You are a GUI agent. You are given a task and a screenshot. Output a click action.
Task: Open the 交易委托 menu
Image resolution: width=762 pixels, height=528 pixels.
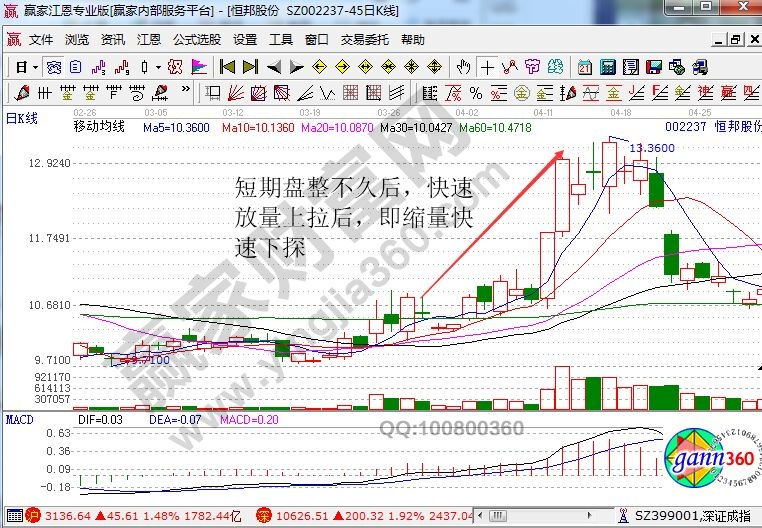click(x=364, y=40)
